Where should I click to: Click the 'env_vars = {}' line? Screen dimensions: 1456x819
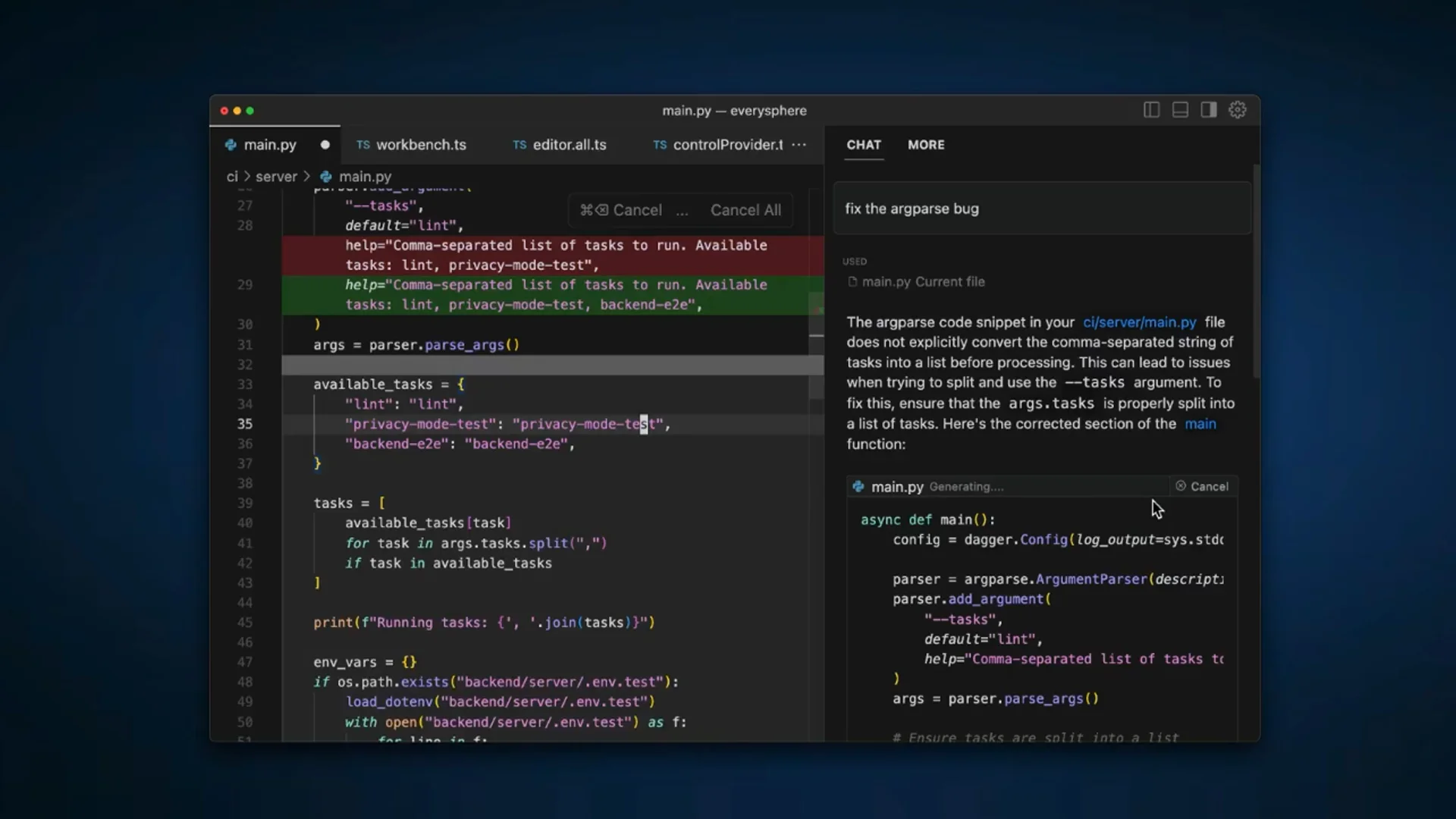365,662
